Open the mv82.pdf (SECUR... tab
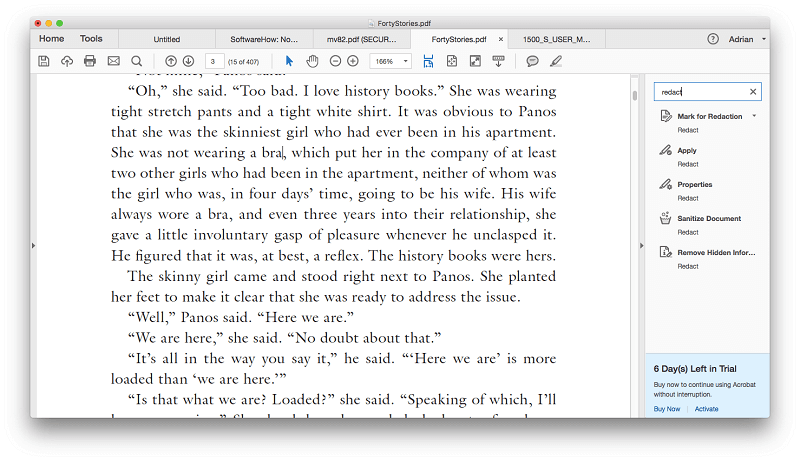Screen dimensions: 800x461 click(361, 39)
